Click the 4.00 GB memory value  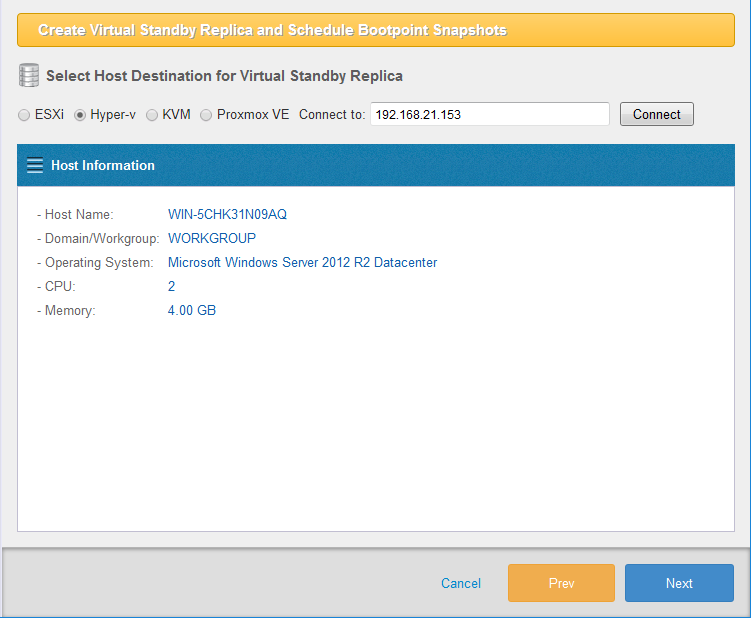point(192,310)
